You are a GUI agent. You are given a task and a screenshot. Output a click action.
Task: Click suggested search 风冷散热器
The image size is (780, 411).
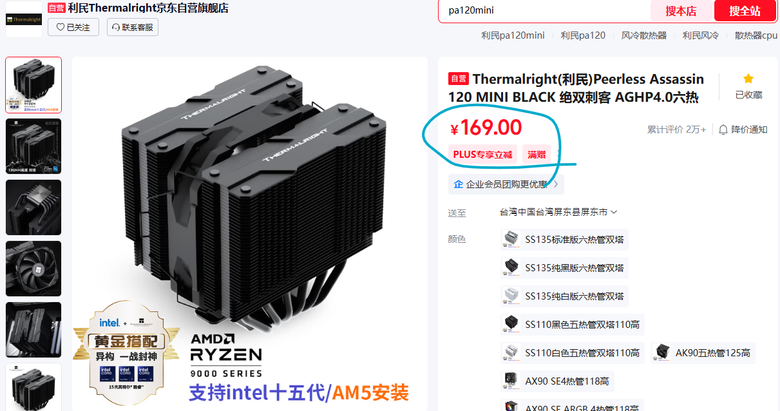point(644,35)
